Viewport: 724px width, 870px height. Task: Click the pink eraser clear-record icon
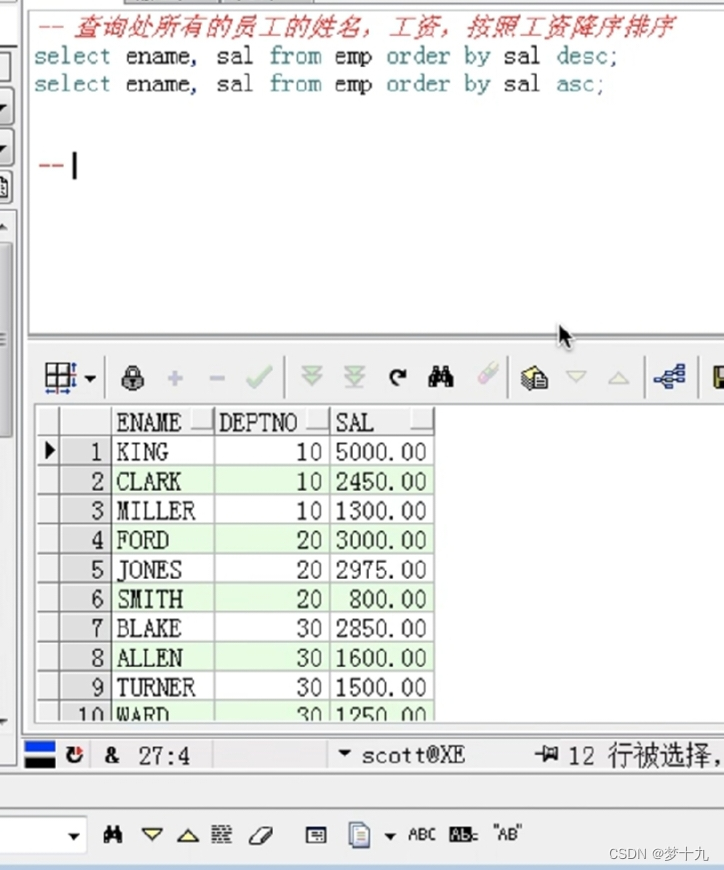point(488,373)
